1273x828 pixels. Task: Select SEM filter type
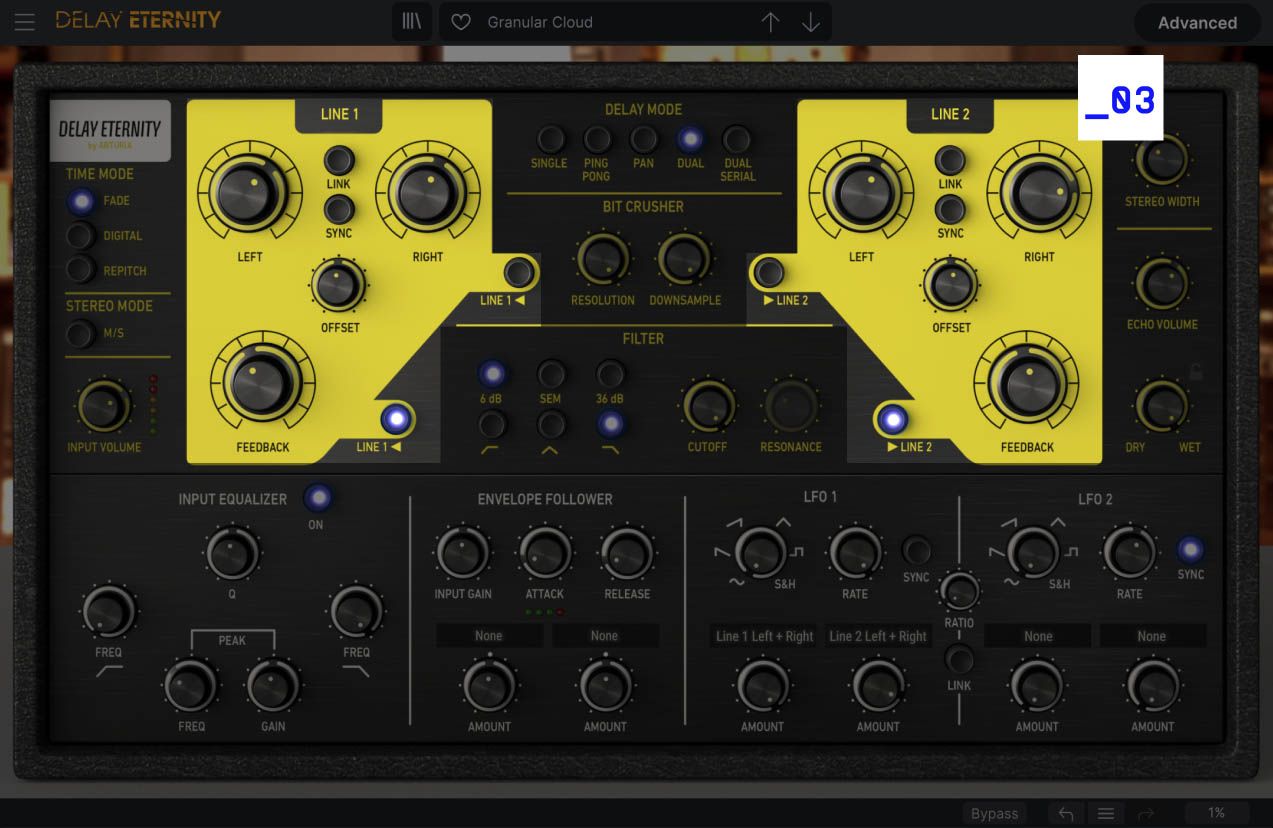click(x=550, y=374)
